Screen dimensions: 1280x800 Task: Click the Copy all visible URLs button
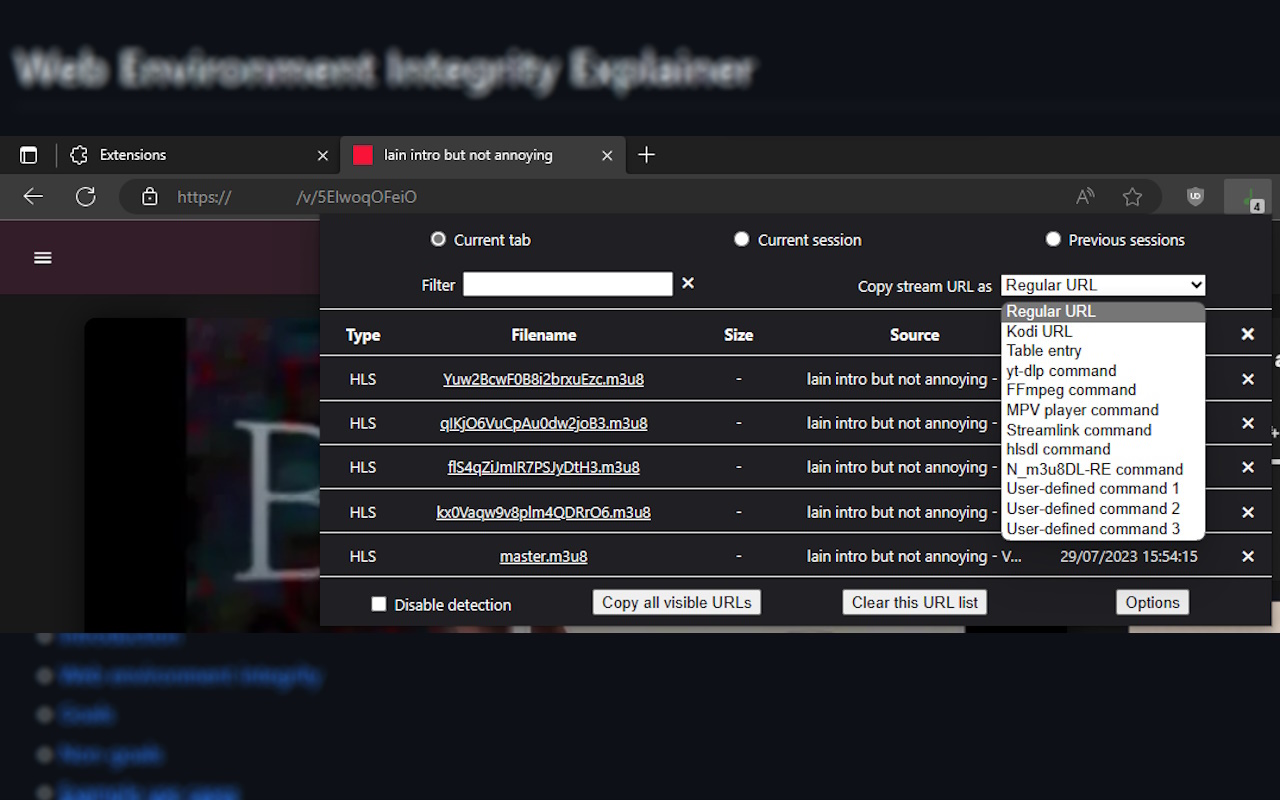pyautogui.click(x=676, y=602)
